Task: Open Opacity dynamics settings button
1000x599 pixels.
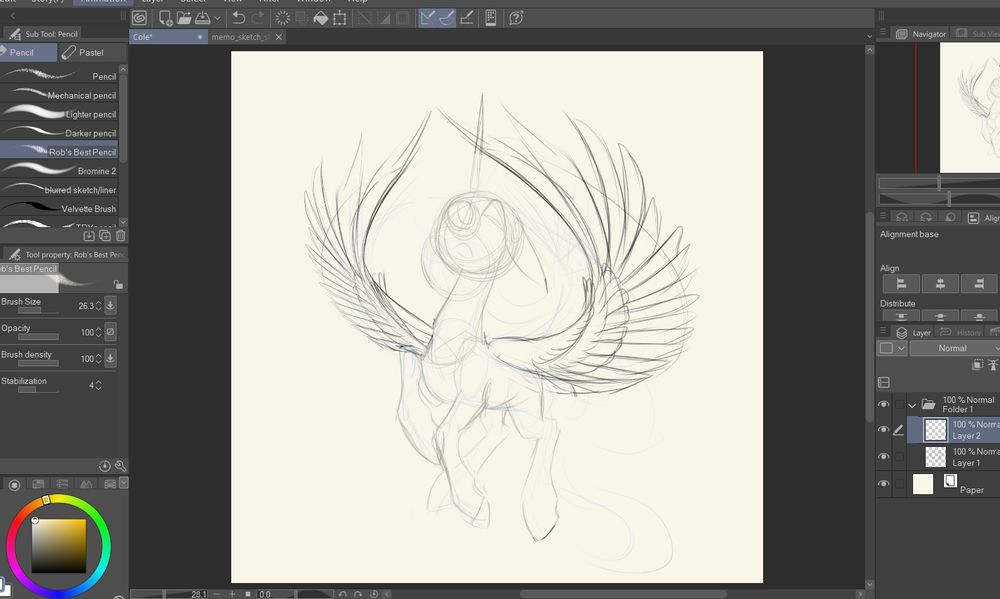Action: click(x=110, y=332)
